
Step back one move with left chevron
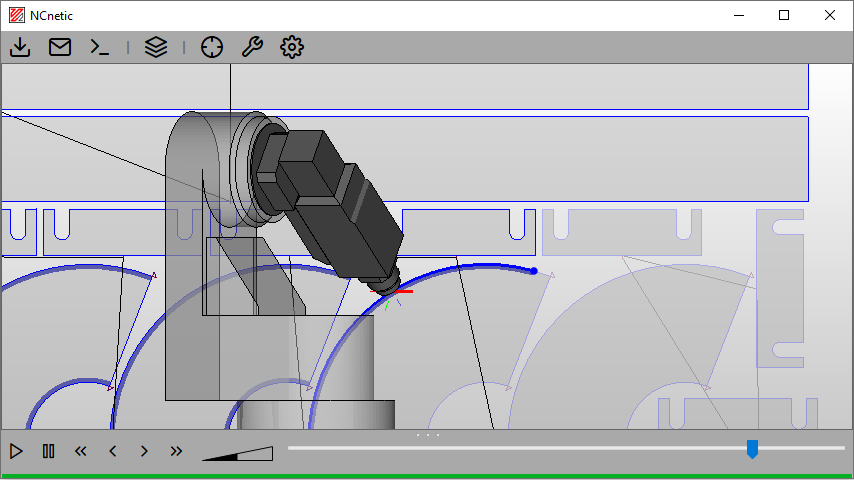click(113, 451)
